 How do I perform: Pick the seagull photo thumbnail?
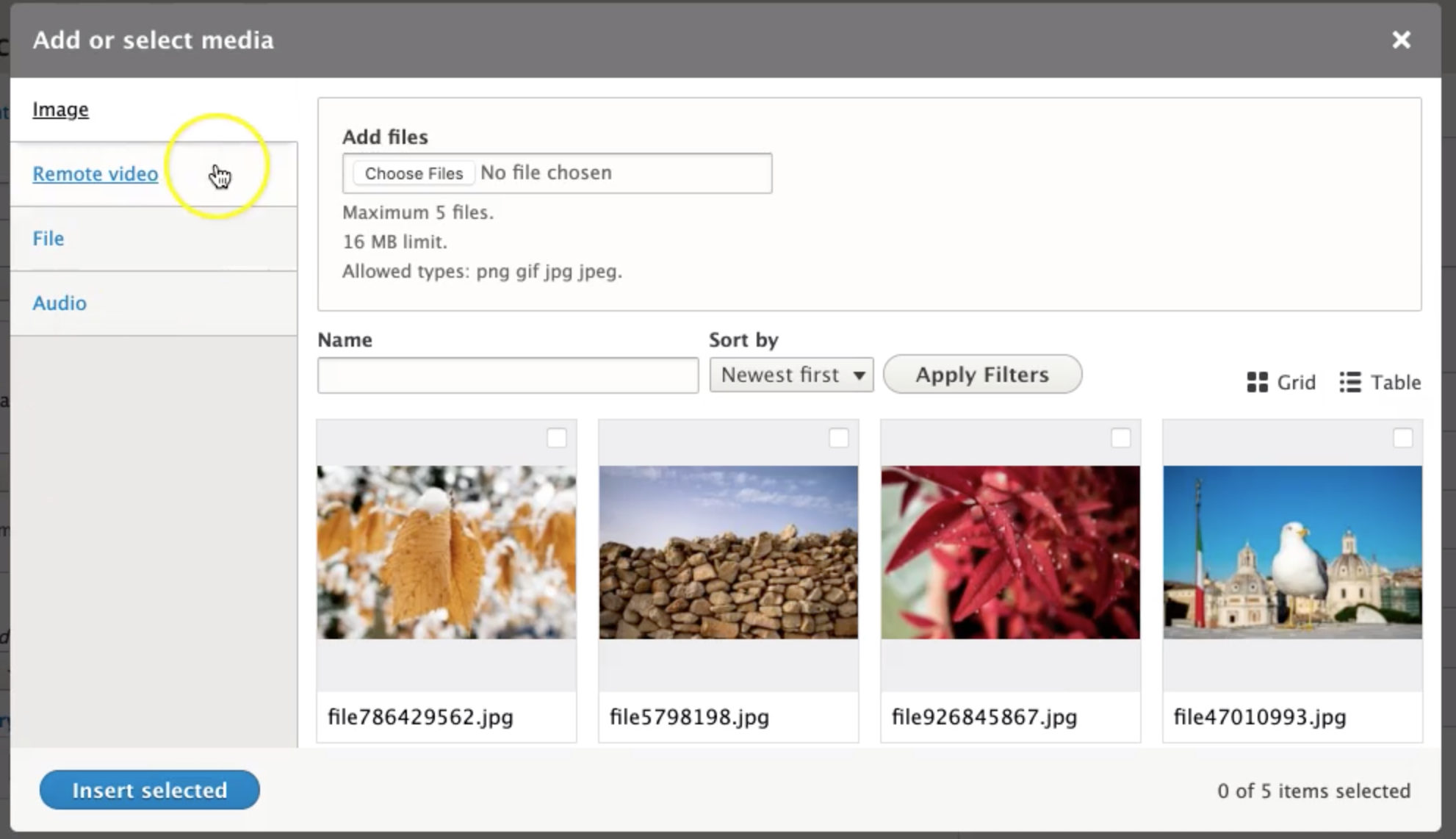1292,552
